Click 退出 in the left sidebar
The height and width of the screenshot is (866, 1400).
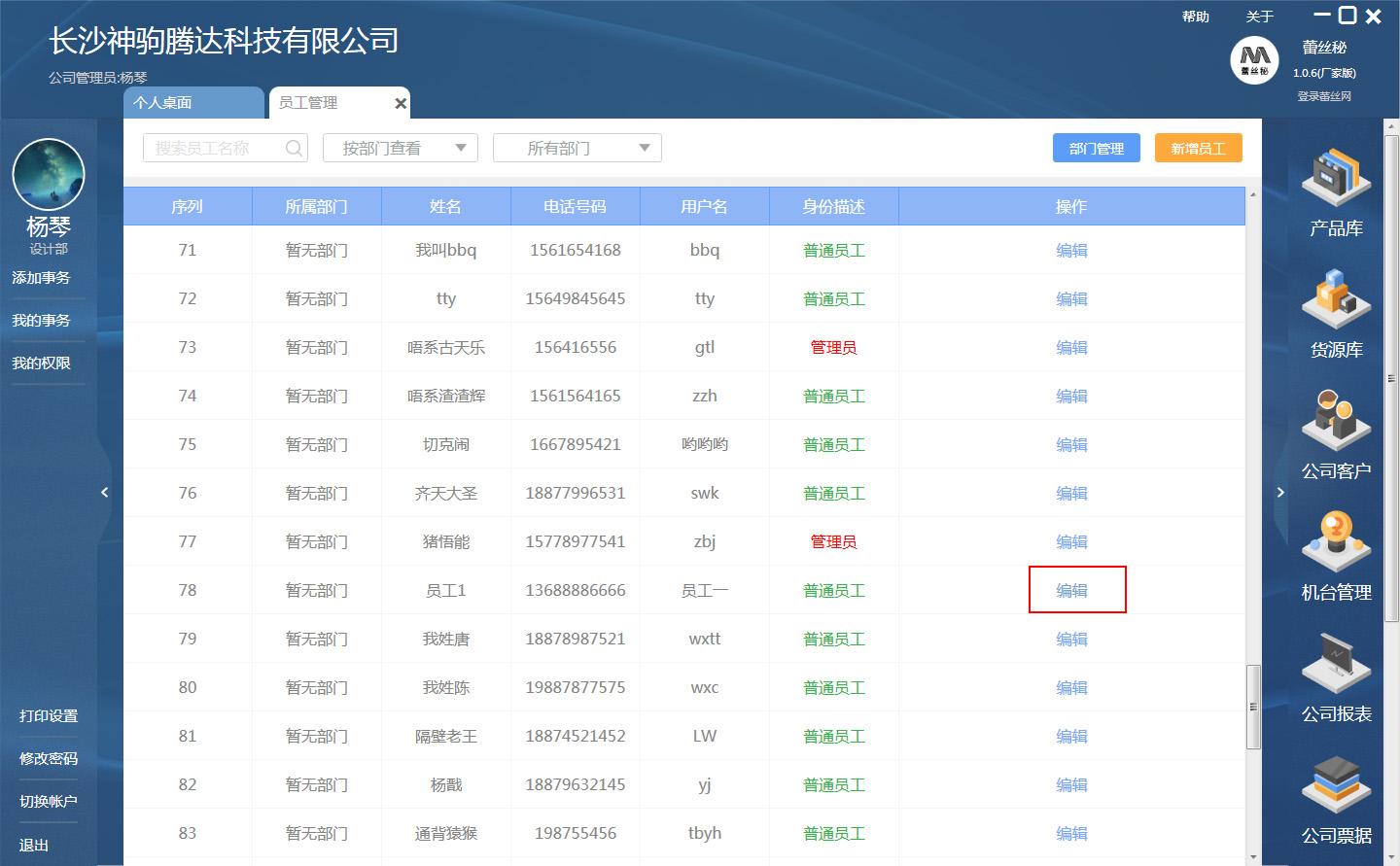click(34, 846)
